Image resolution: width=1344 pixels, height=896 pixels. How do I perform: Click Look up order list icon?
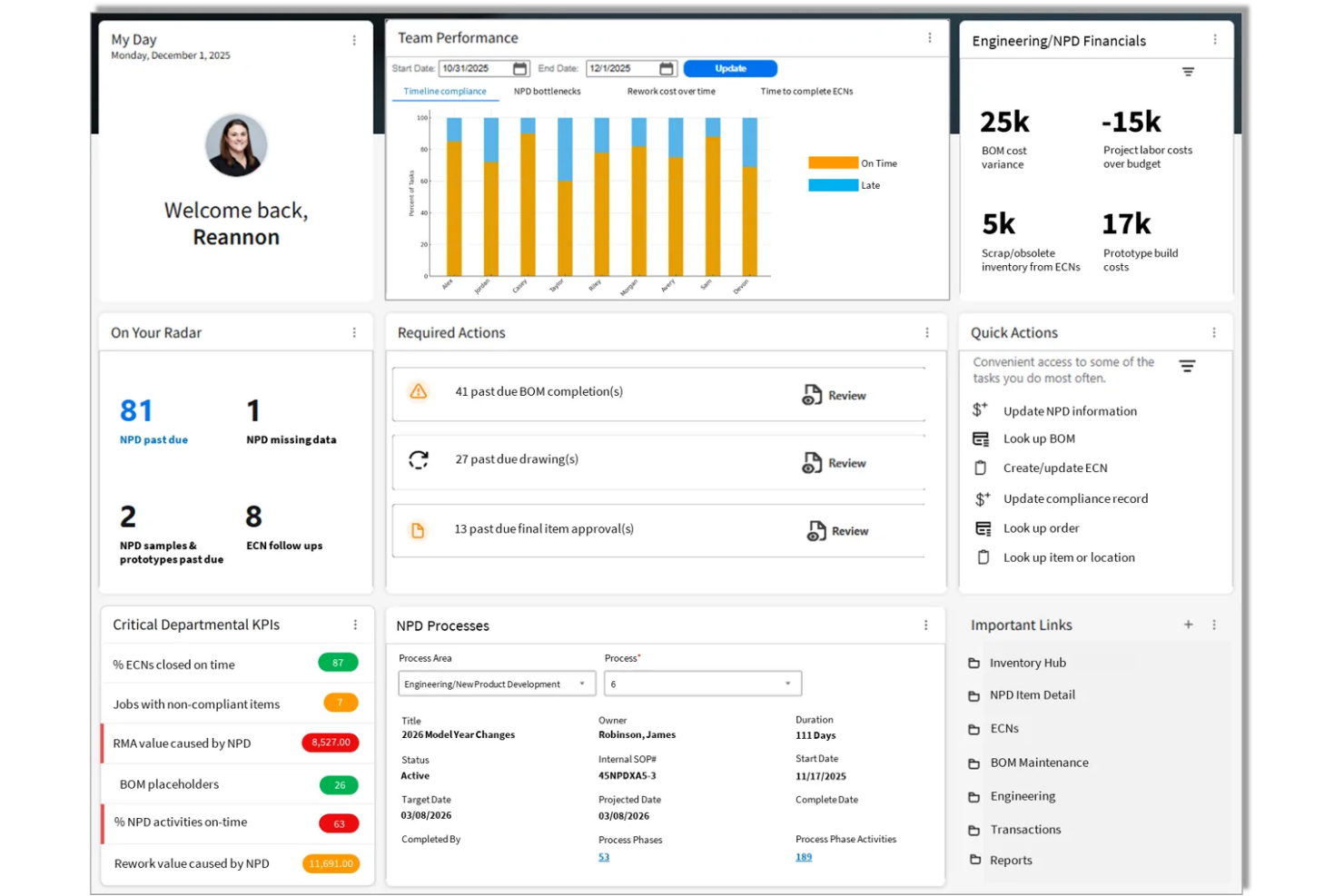point(983,528)
